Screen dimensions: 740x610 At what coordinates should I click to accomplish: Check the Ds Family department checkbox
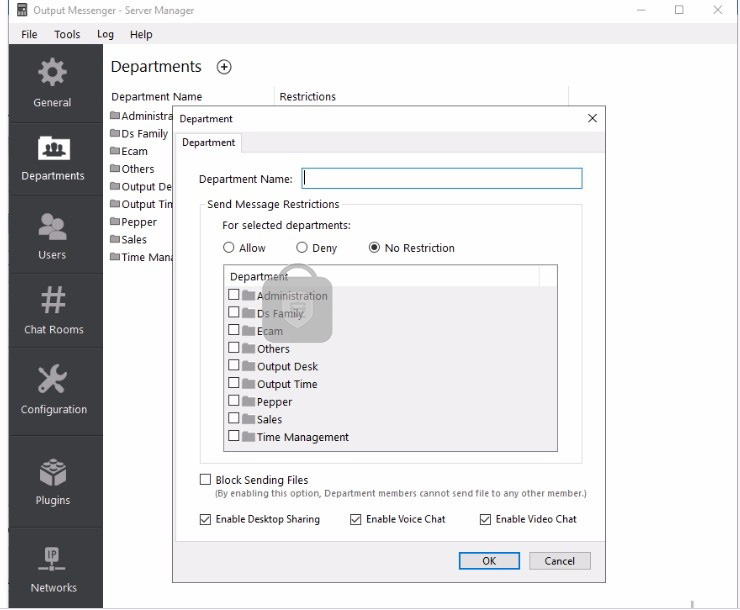coord(234,312)
